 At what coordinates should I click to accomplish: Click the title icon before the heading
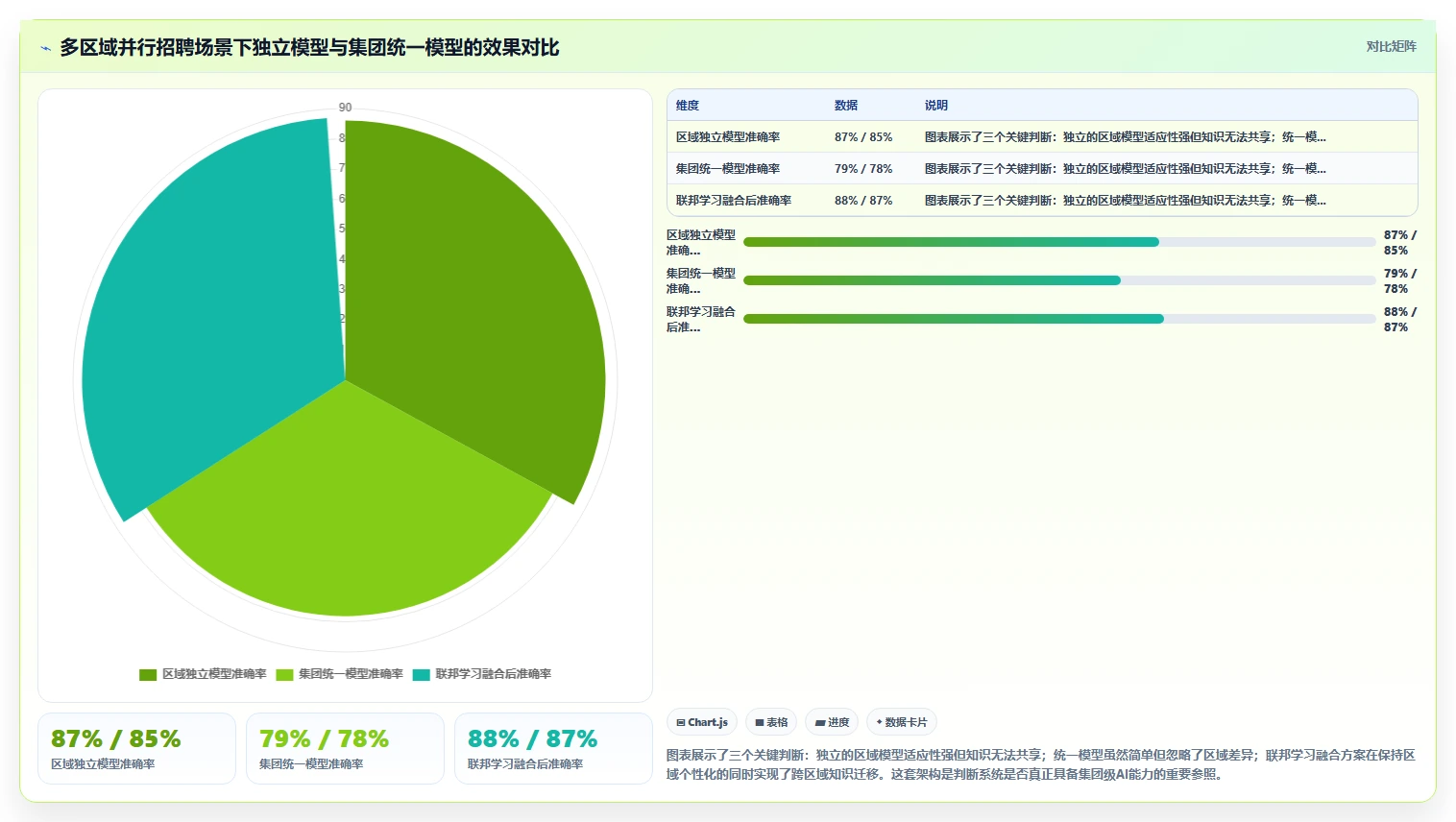coord(45,48)
